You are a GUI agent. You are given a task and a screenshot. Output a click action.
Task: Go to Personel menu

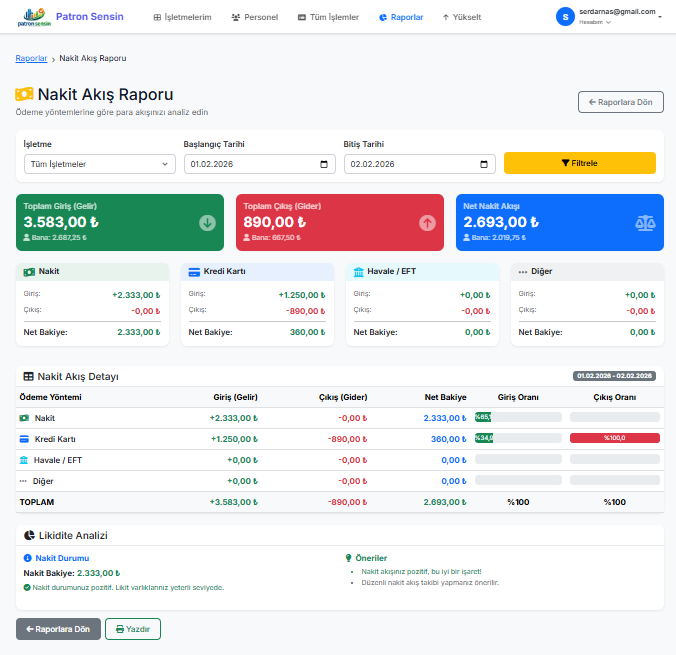tap(254, 17)
